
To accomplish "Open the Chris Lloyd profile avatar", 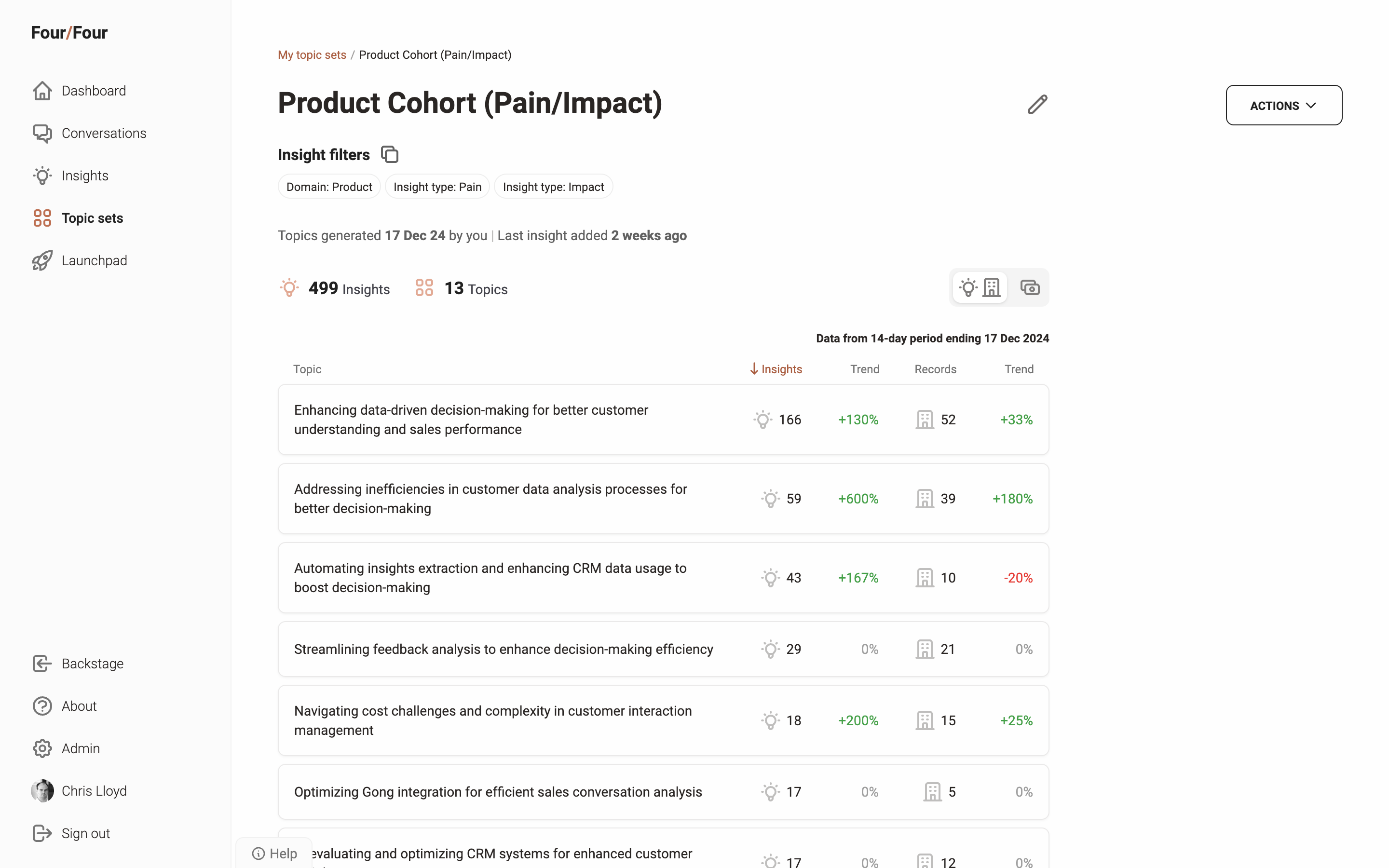I will click(42, 791).
